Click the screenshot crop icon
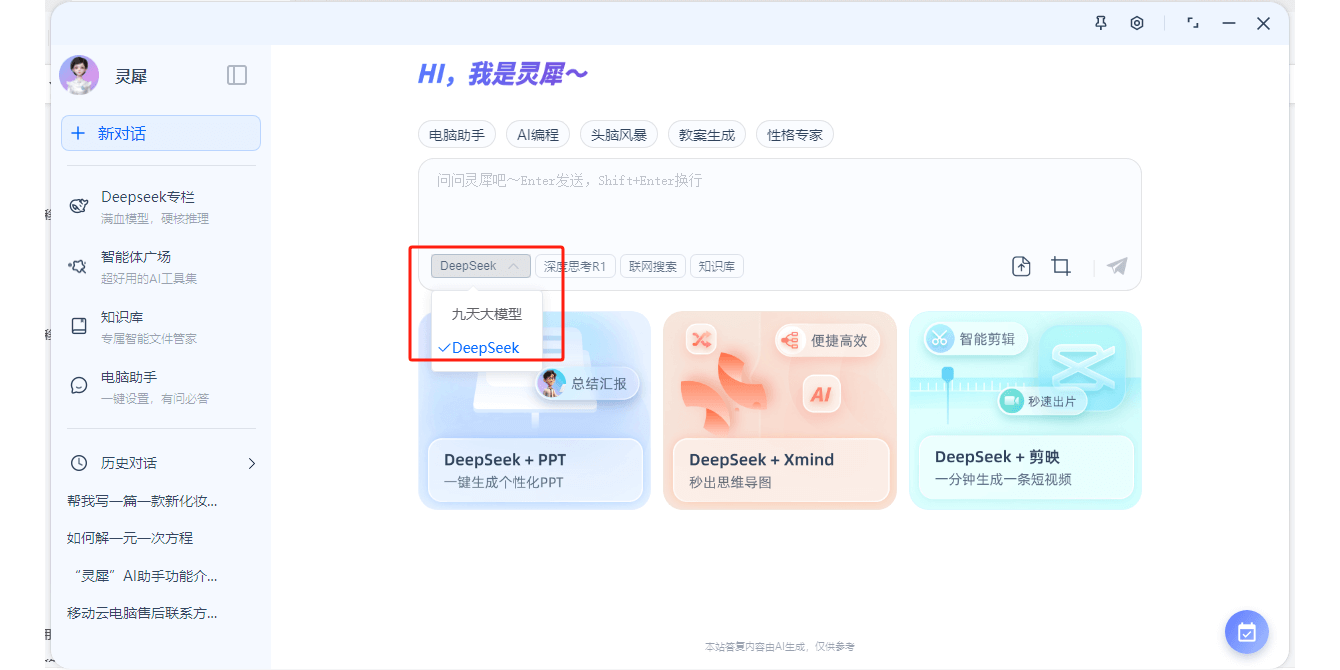 pos(1061,266)
